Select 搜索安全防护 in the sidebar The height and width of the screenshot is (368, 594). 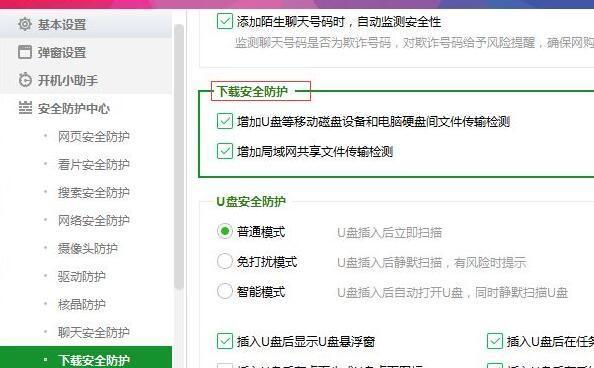pyautogui.click(x=94, y=193)
